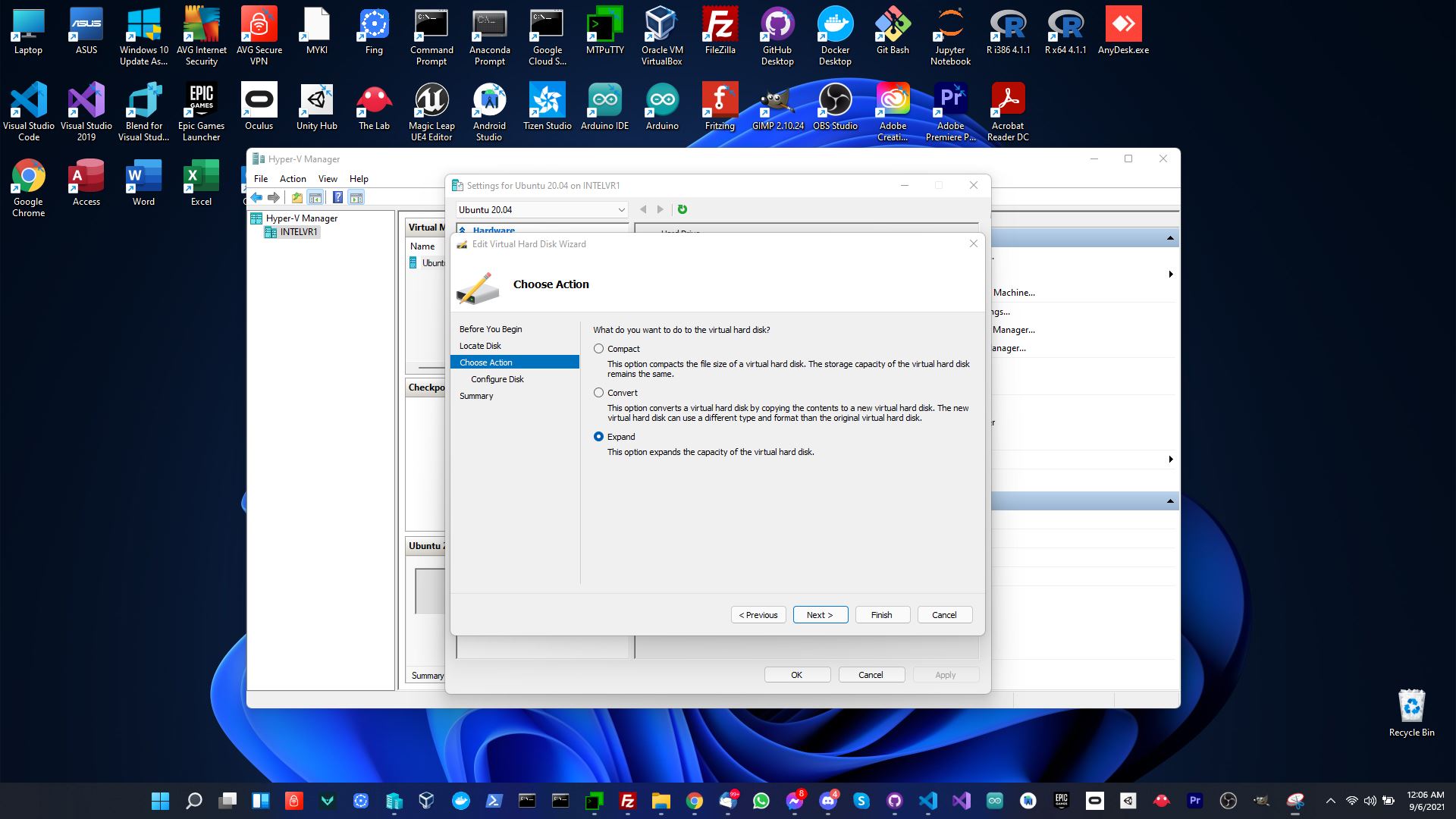Toggle the Show/Hide Action Pane toolbar icon

coord(356,198)
